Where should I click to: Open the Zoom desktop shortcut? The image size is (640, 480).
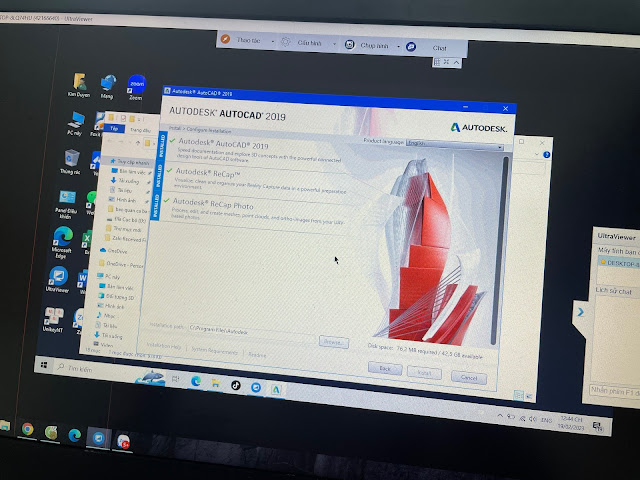[136, 87]
